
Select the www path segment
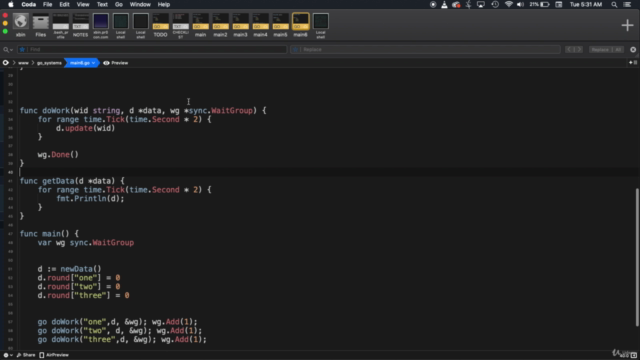coord(23,63)
